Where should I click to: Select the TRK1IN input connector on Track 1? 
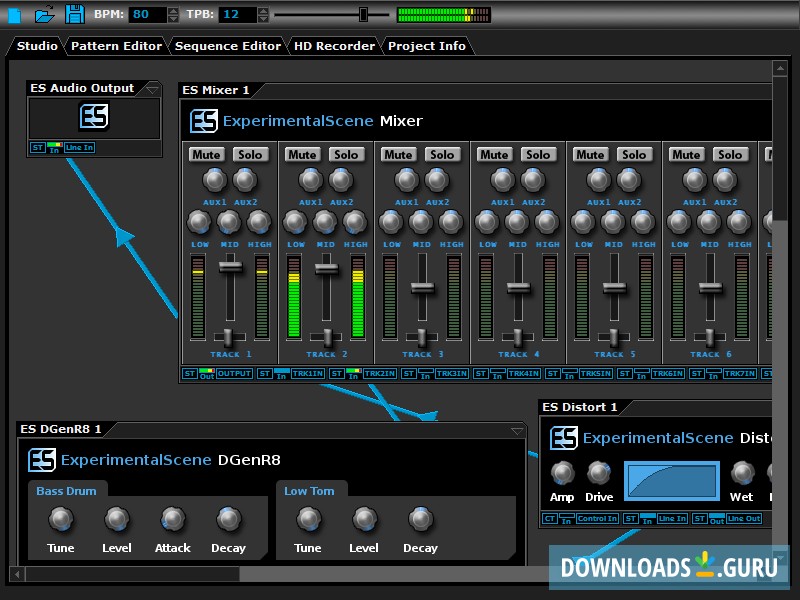click(x=307, y=373)
